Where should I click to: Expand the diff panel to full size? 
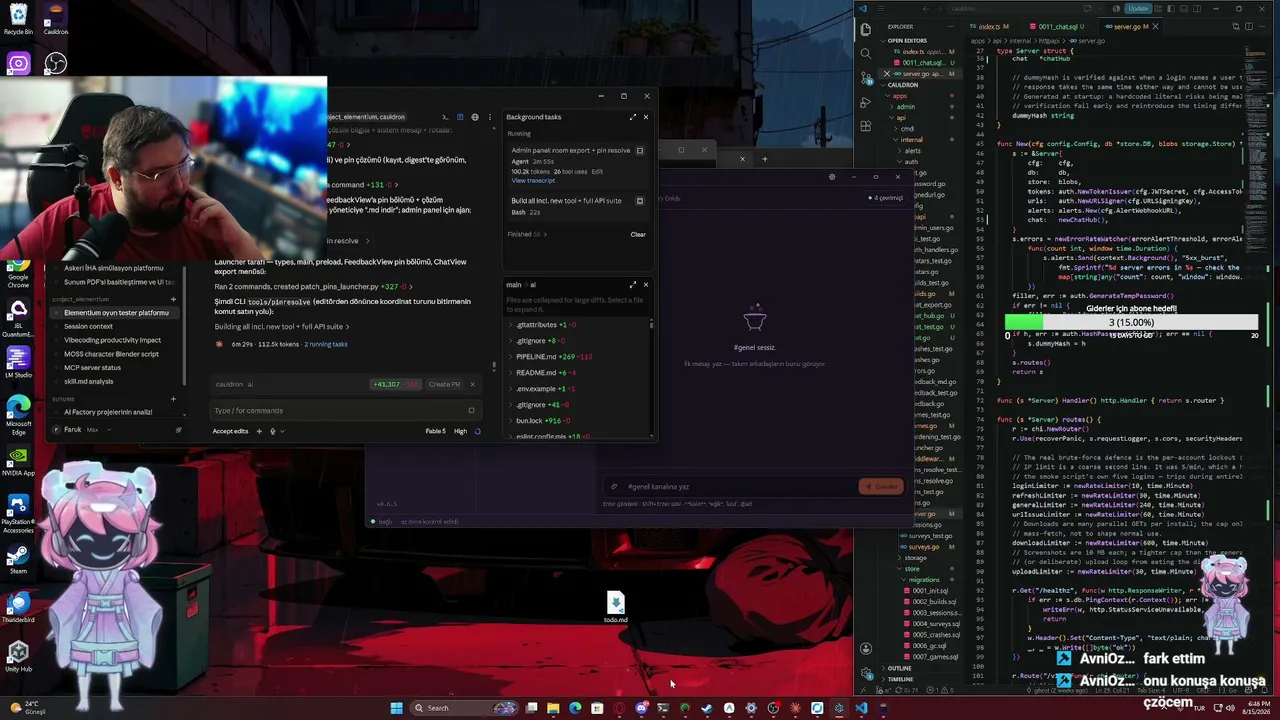pos(632,285)
